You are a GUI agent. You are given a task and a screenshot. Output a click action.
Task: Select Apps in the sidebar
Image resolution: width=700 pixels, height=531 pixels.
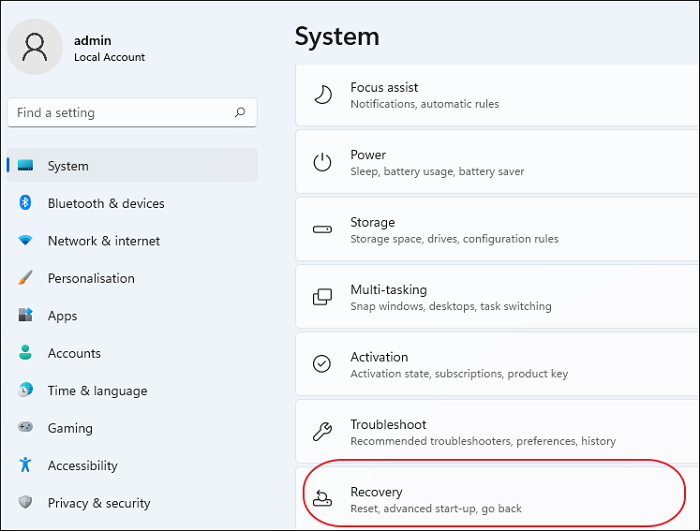(x=62, y=316)
